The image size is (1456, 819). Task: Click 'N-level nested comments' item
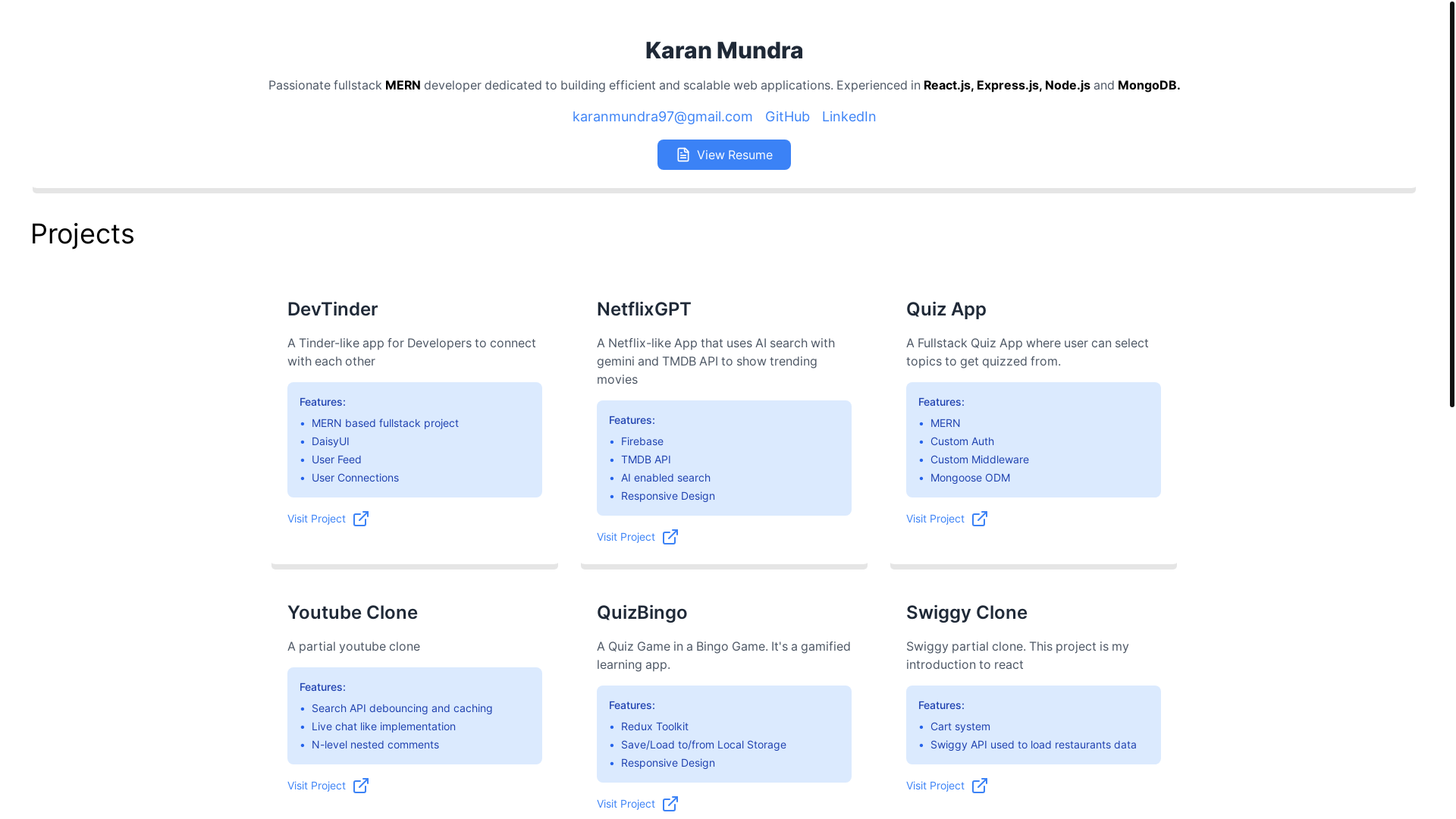(x=375, y=745)
